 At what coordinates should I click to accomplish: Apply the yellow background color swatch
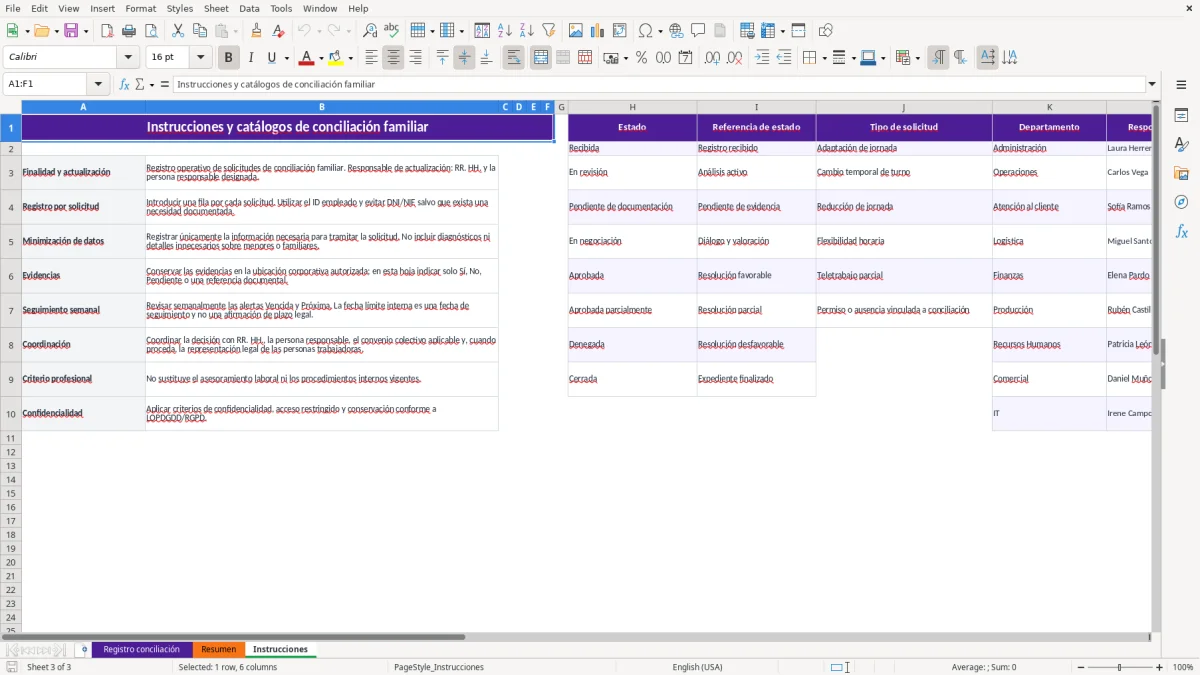pyautogui.click(x=336, y=58)
